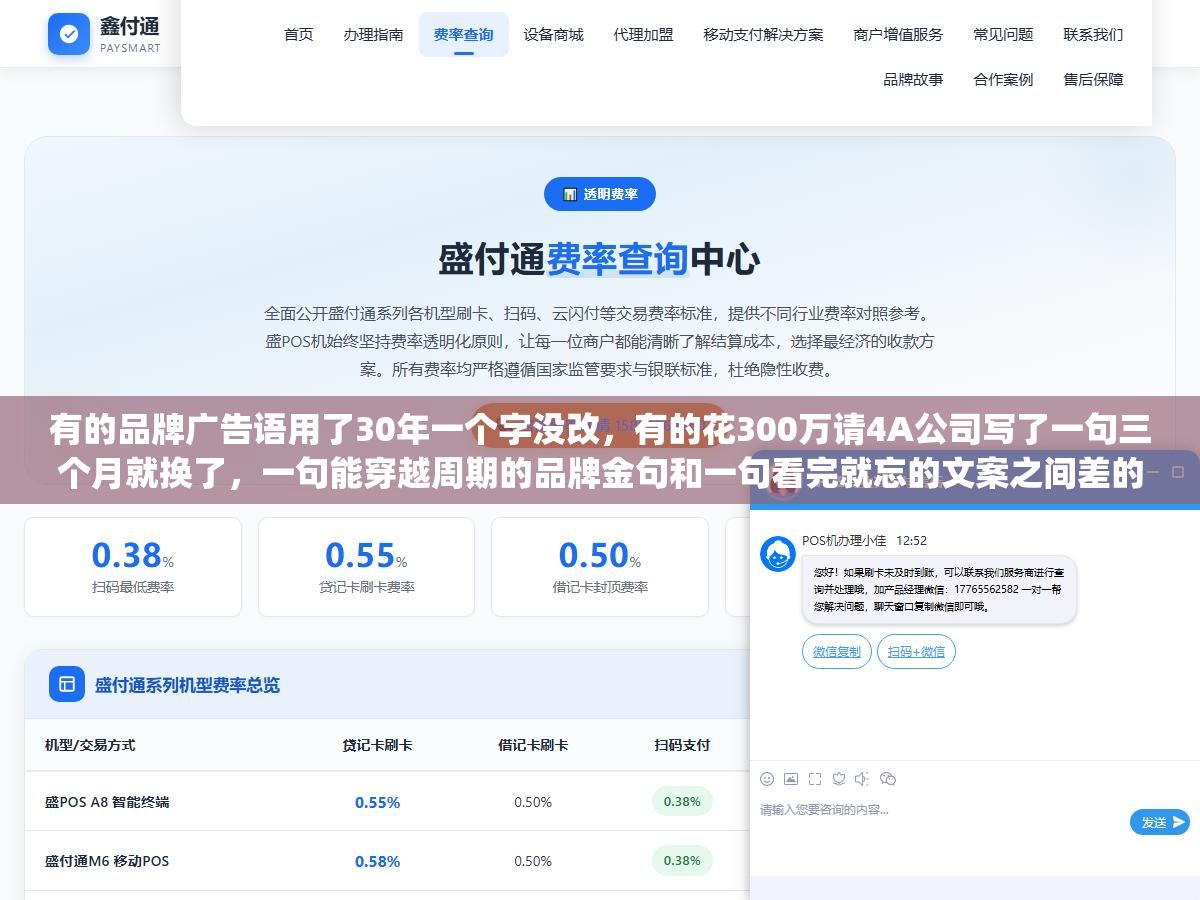Click the 微信复制 button in chat
The width and height of the screenshot is (1200, 900).
[x=837, y=651]
